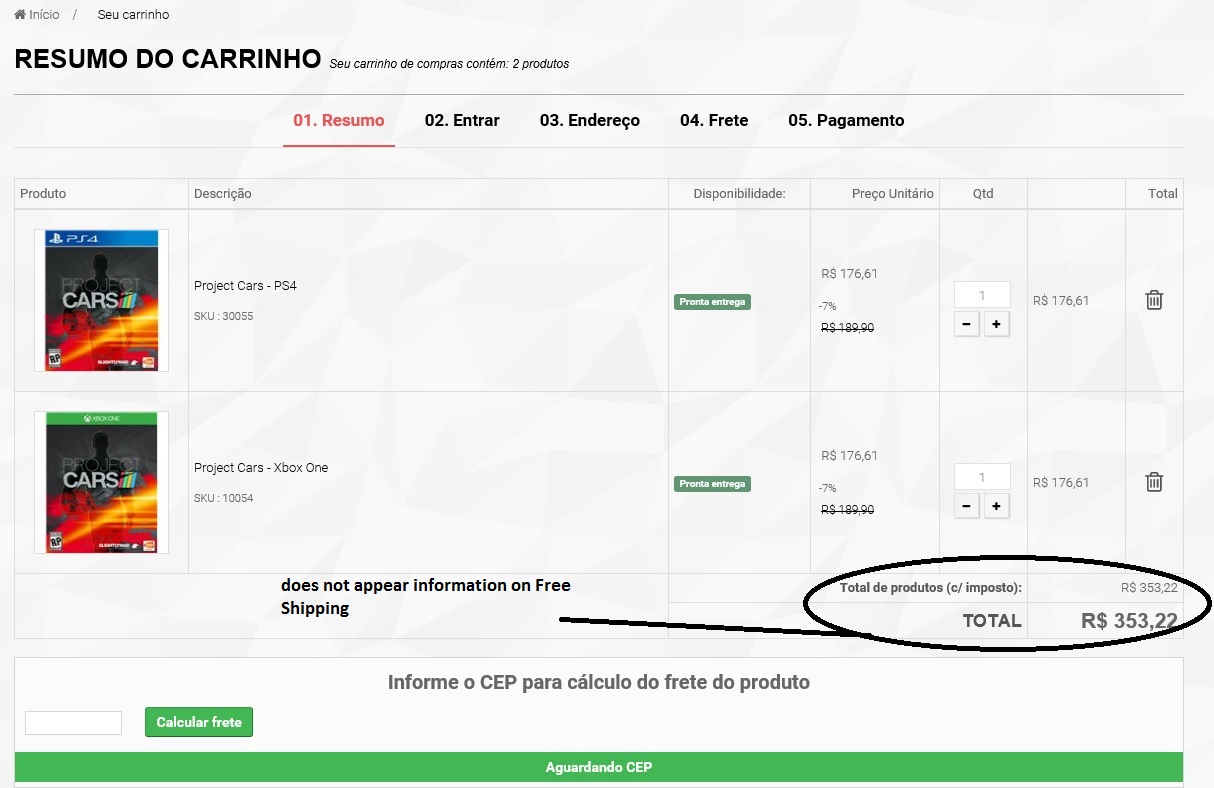Click the SKU : 30055 text
Image resolution: width=1214 pixels, height=788 pixels.
pos(224,316)
